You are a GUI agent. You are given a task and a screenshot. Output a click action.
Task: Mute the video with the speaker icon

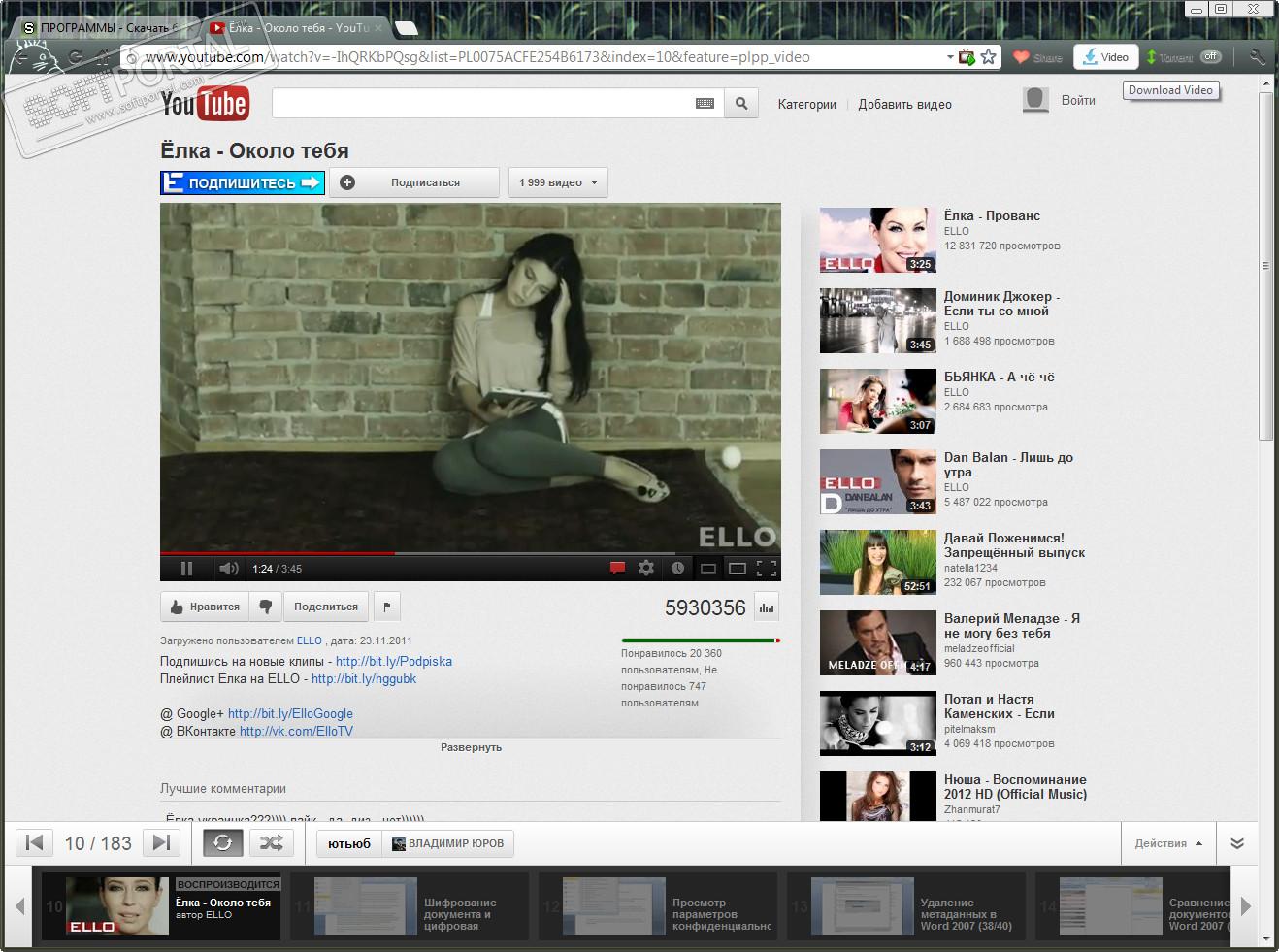pos(228,569)
